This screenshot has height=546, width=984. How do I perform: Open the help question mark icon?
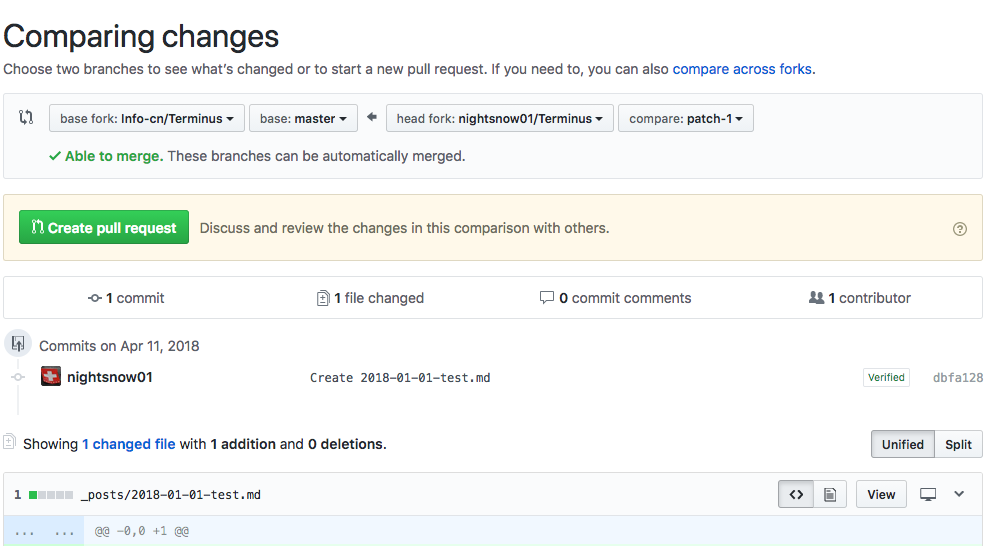point(960,229)
